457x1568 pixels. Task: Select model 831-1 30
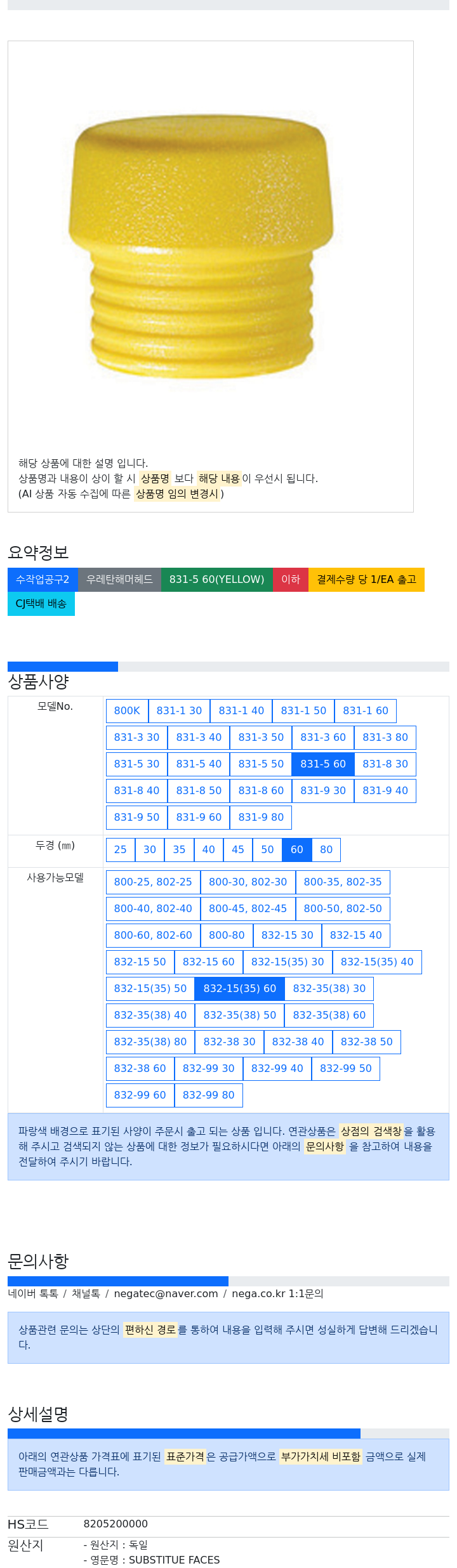click(x=179, y=710)
